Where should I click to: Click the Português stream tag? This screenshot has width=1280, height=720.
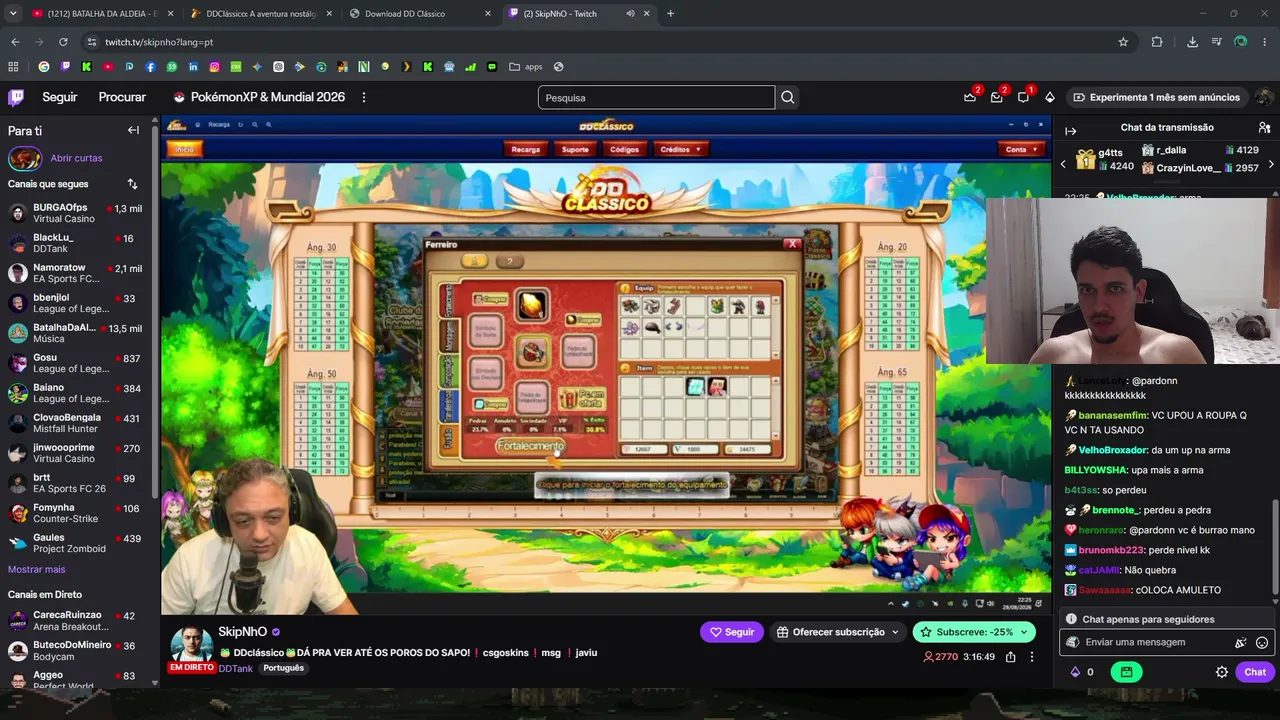point(283,668)
